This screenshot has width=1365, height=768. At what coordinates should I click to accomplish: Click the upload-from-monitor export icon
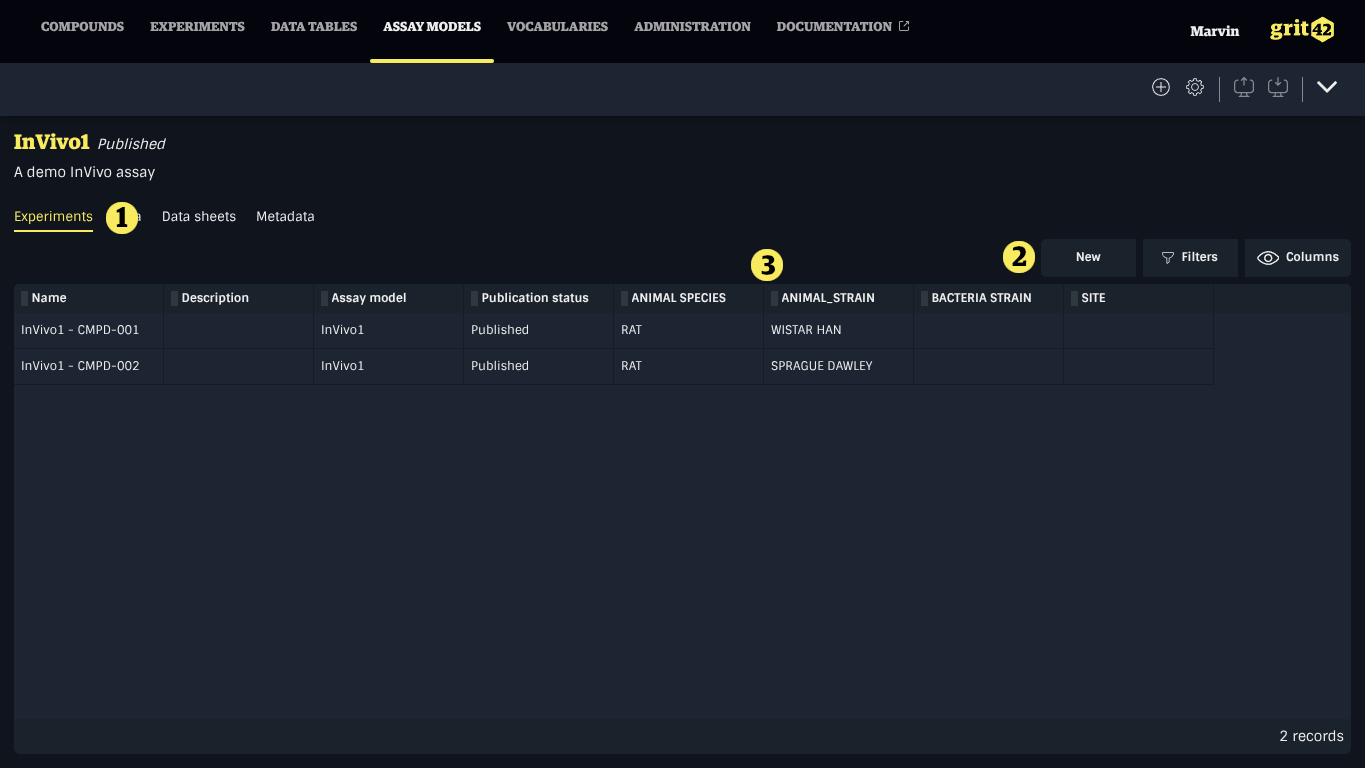coord(1244,87)
